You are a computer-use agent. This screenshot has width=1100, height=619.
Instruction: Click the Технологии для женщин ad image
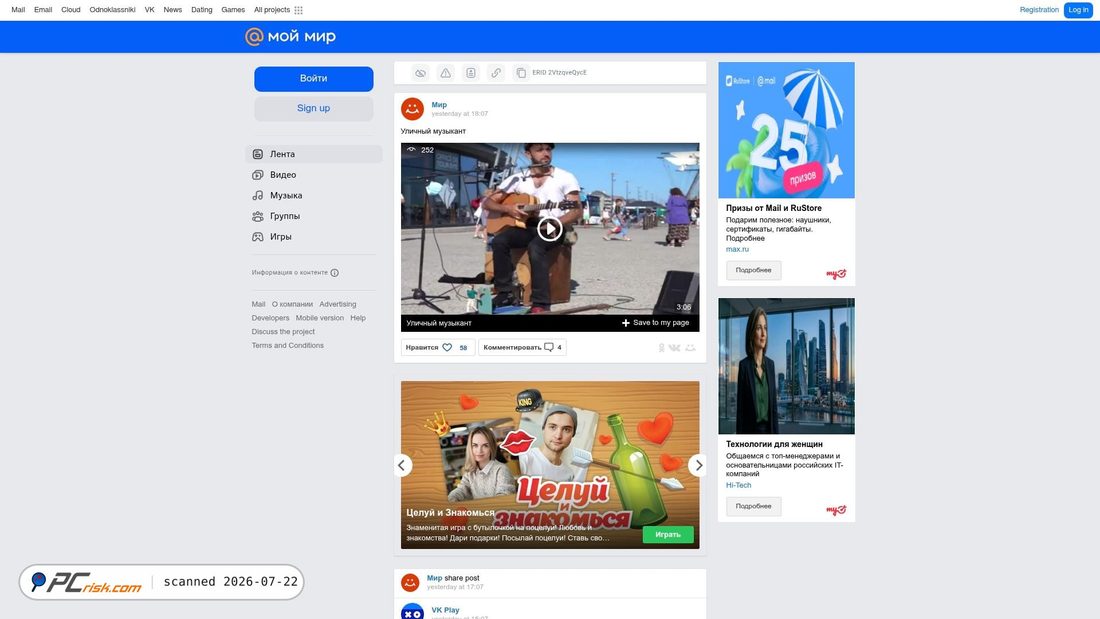(786, 366)
